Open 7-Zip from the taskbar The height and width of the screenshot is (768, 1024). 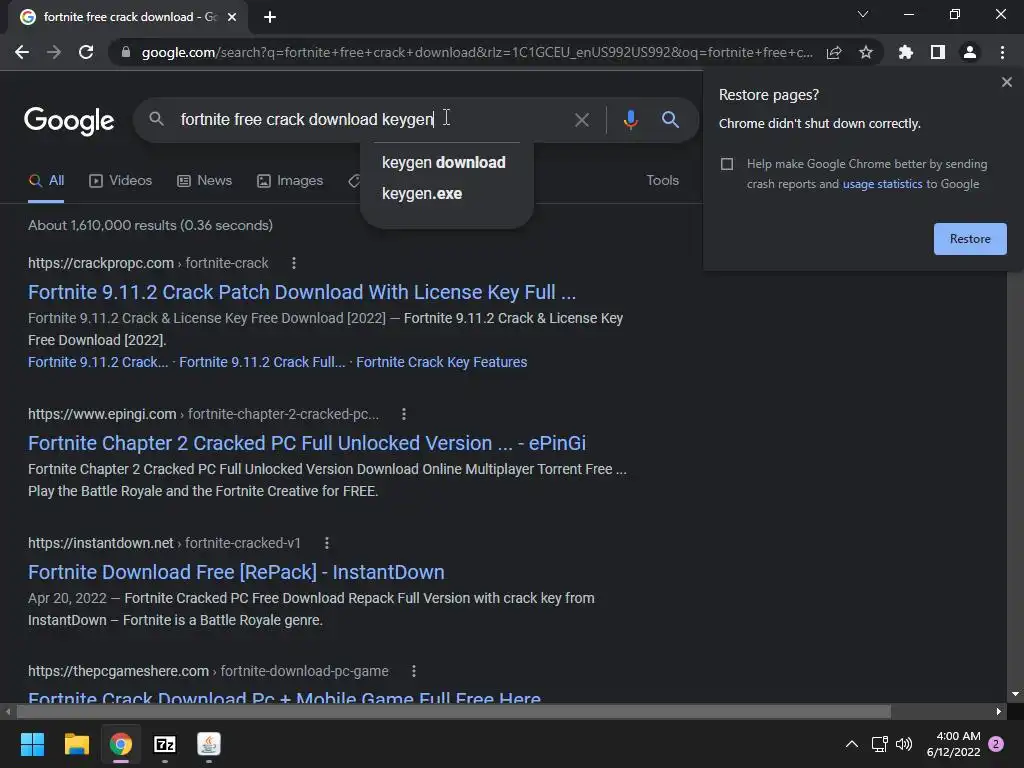[x=165, y=744]
